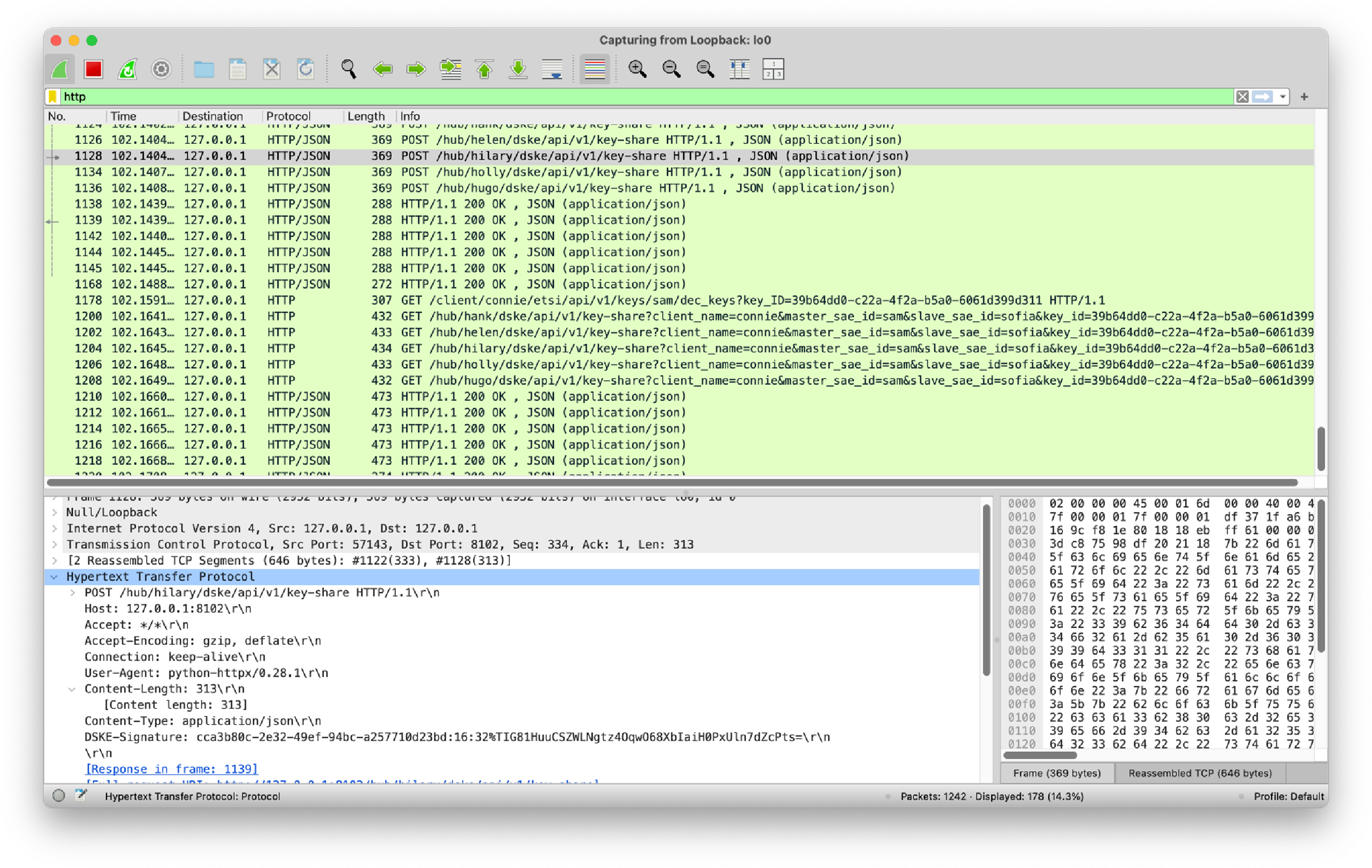This screenshot has height=868, width=1372.
Task: Zoom in on the packet list
Action: 637,68
